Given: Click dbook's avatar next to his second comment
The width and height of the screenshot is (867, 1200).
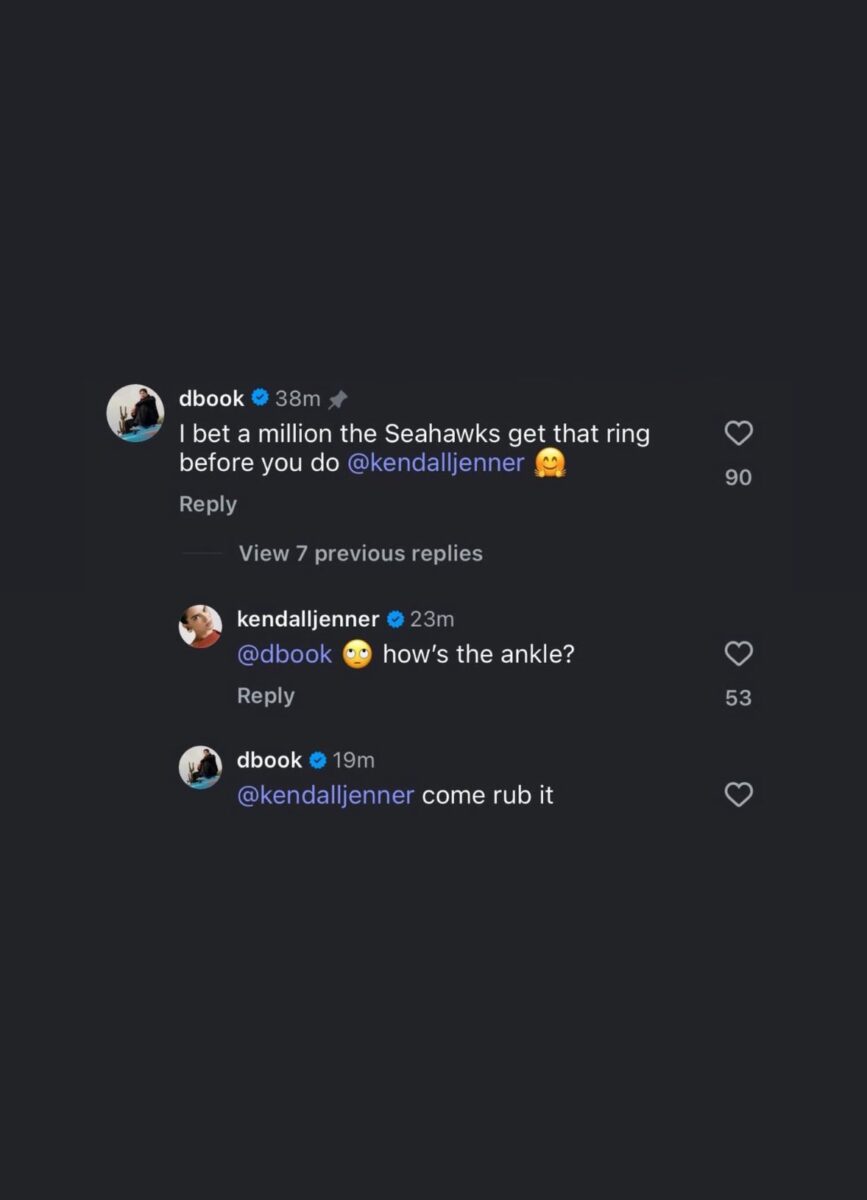Looking at the screenshot, I should click(x=199, y=768).
